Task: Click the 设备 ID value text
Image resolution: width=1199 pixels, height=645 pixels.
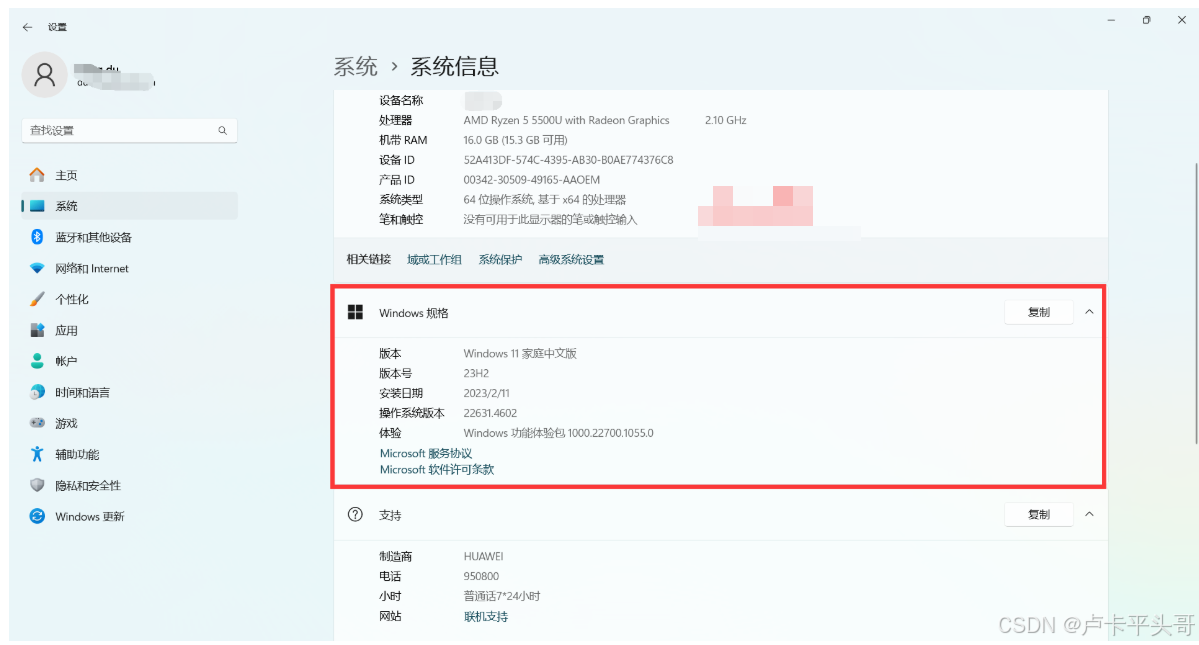Action: click(568, 160)
